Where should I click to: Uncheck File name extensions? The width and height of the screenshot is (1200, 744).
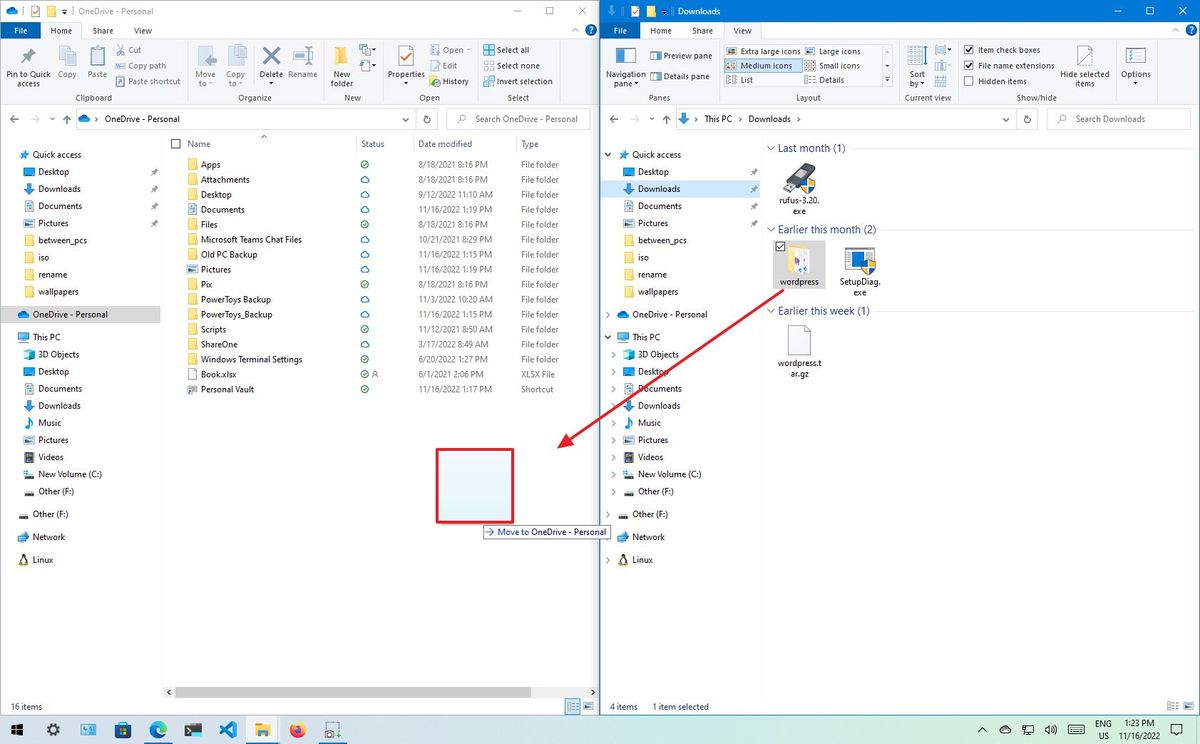pos(968,65)
